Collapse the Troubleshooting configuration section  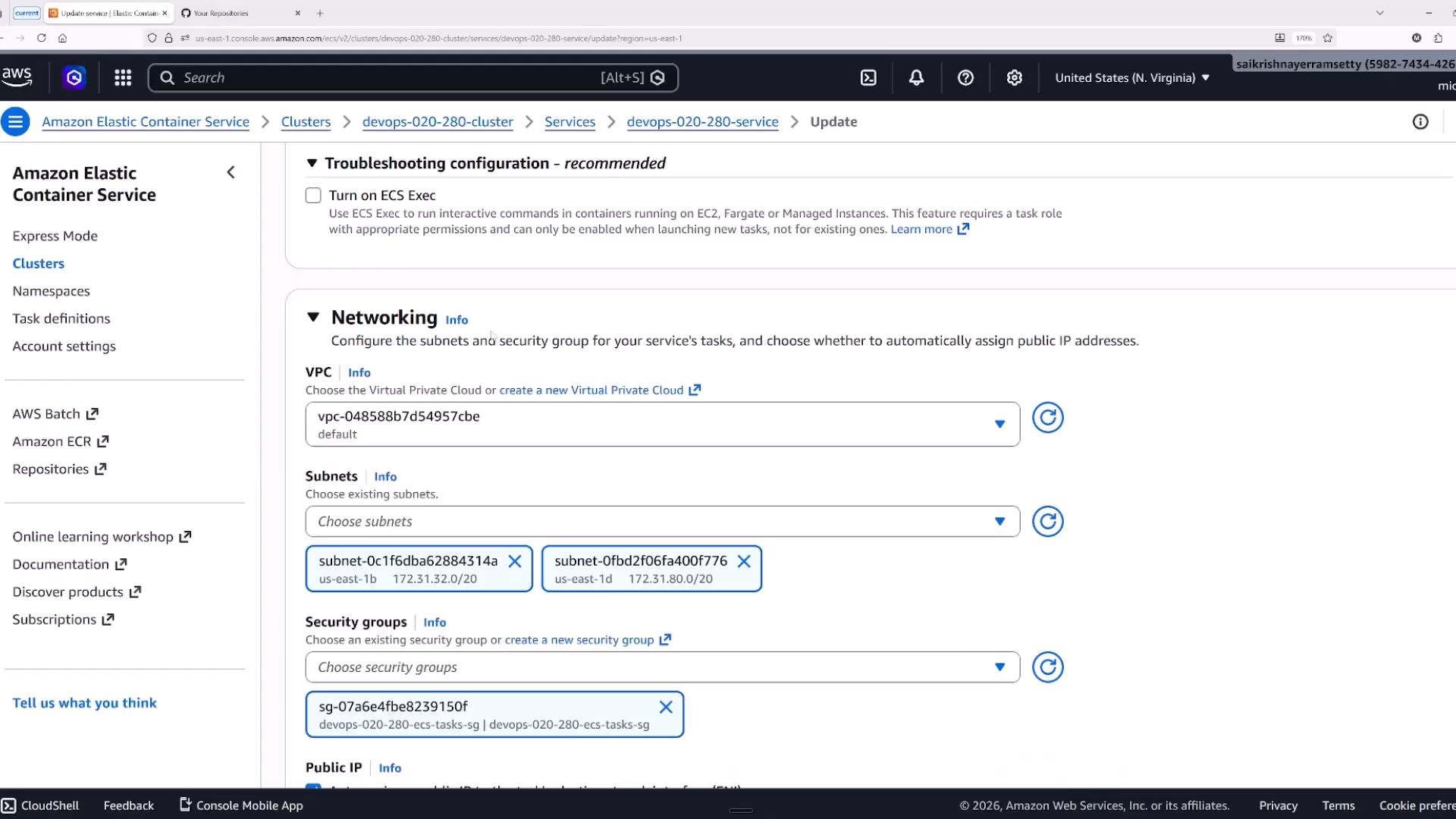[311, 163]
